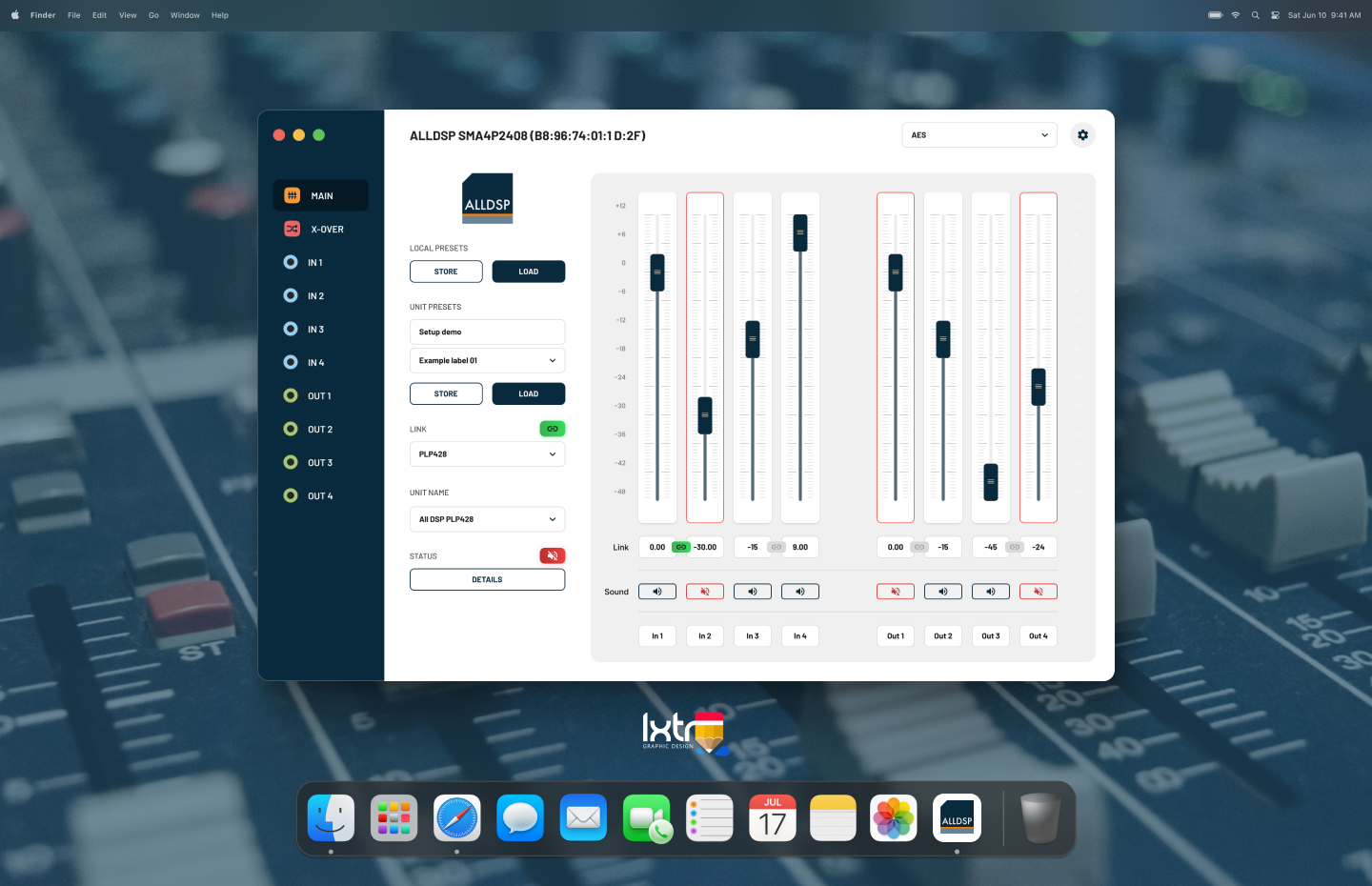
Task: Open Safari from the Dock
Action: click(457, 818)
